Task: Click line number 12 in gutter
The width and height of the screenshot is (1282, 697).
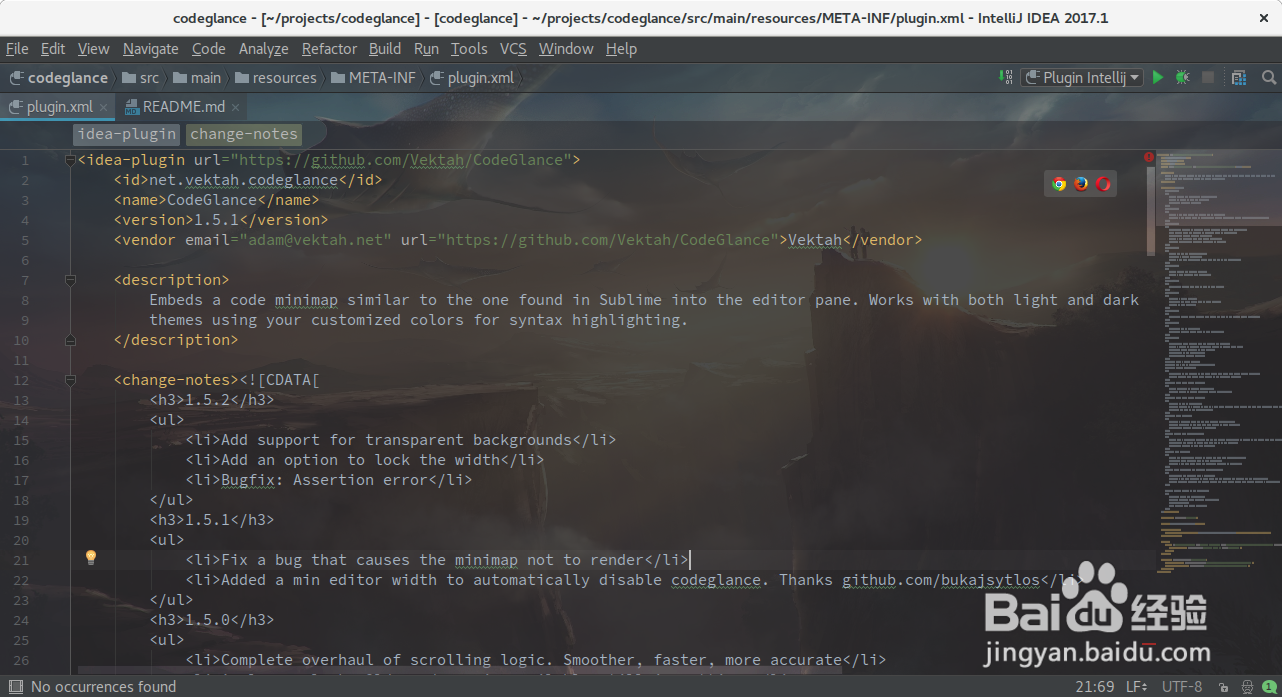Action: 22,380
